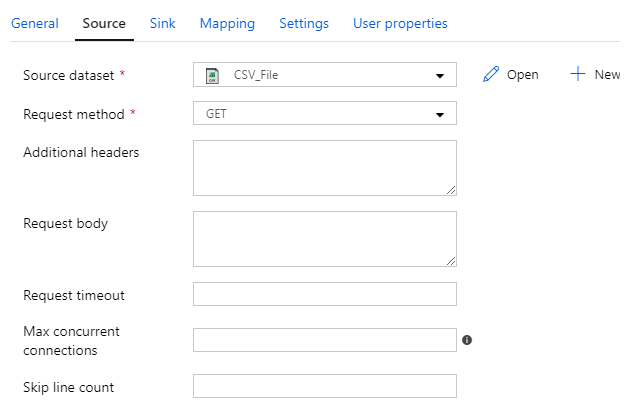Focus the Additional headers text area
Image resolution: width=630 pixels, height=410 pixels.
[x=324, y=167]
